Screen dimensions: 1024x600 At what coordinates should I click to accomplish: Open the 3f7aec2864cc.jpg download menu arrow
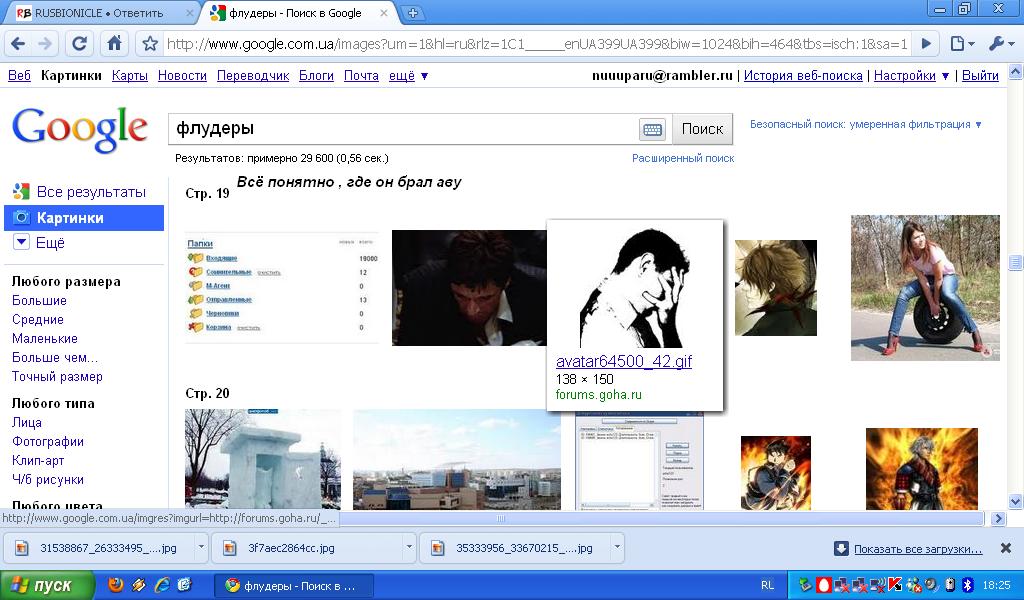(x=409, y=547)
